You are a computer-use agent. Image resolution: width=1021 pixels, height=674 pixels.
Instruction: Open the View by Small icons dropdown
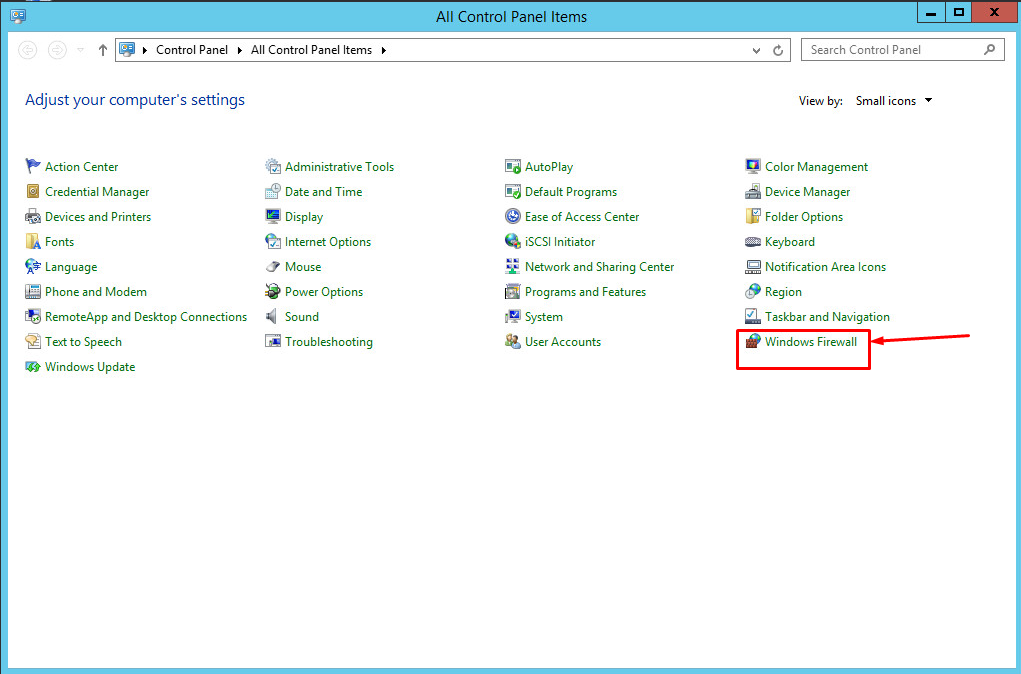pos(894,100)
